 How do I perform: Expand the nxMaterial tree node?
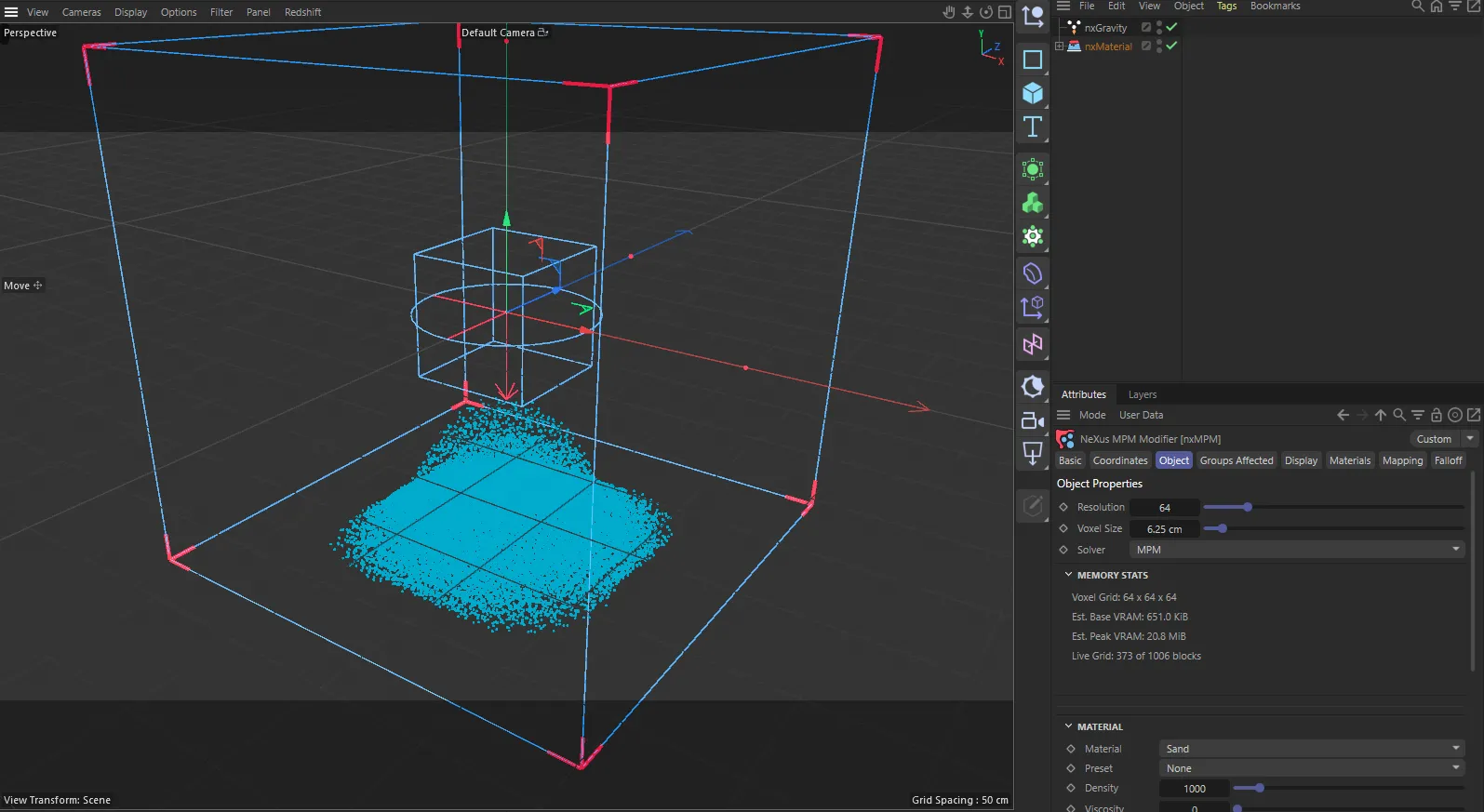pos(1059,46)
